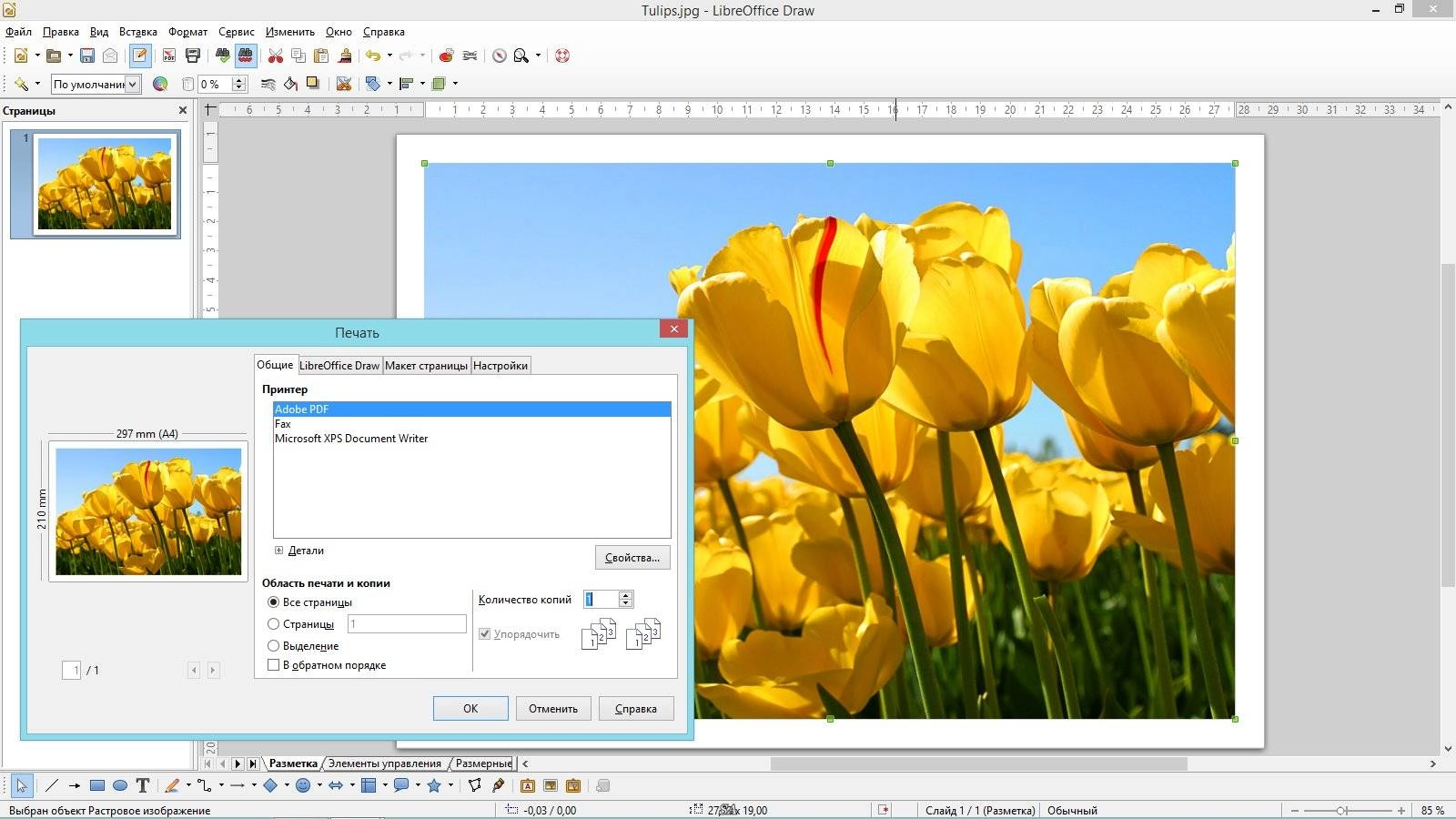Select the Selection arrow tool
Image resolution: width=1456 pixels, height=819 pixels.
[22, 785]
